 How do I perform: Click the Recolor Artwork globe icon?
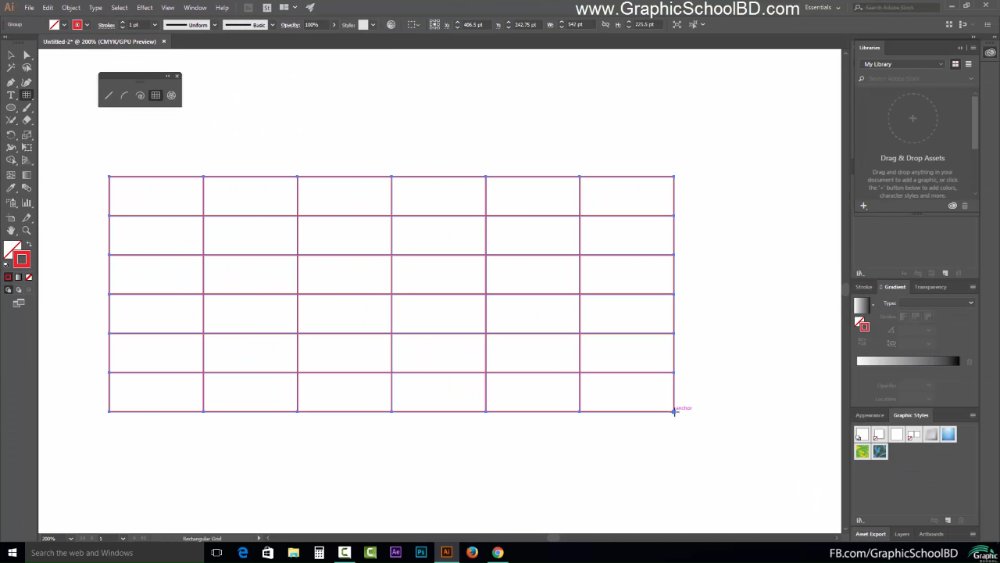point(391,25)
